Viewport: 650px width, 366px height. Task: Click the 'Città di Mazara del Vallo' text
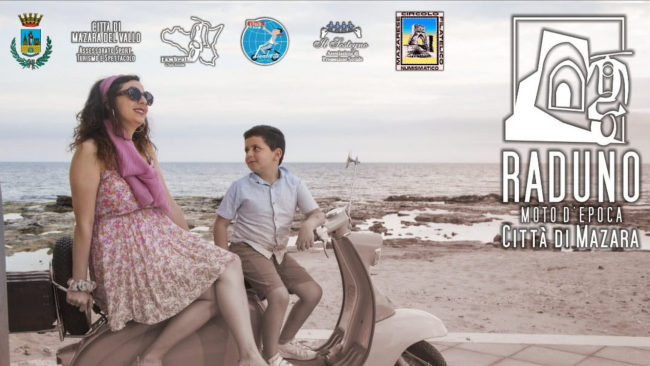click(x=106, y=32)
